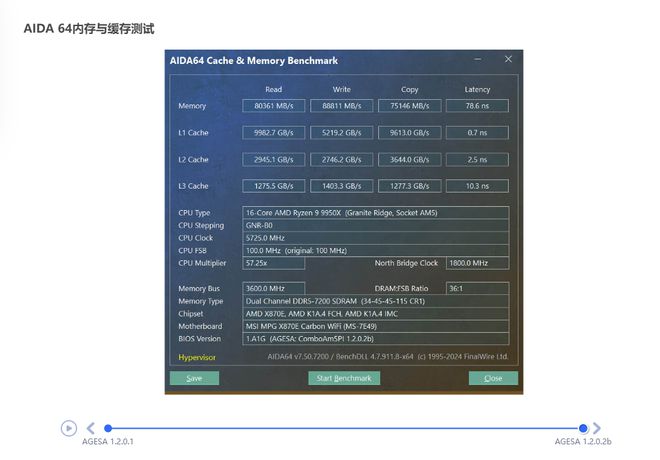Click L1 Cache Write value 5219.2 GB/s

[x=341, y=133]
